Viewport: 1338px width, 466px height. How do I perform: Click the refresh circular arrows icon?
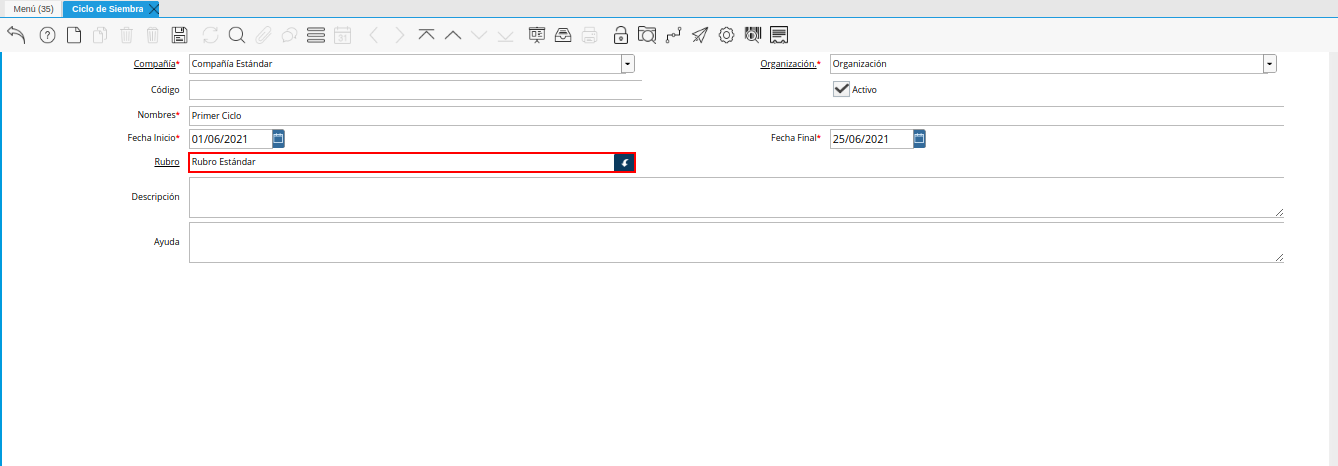pos(210,35)
